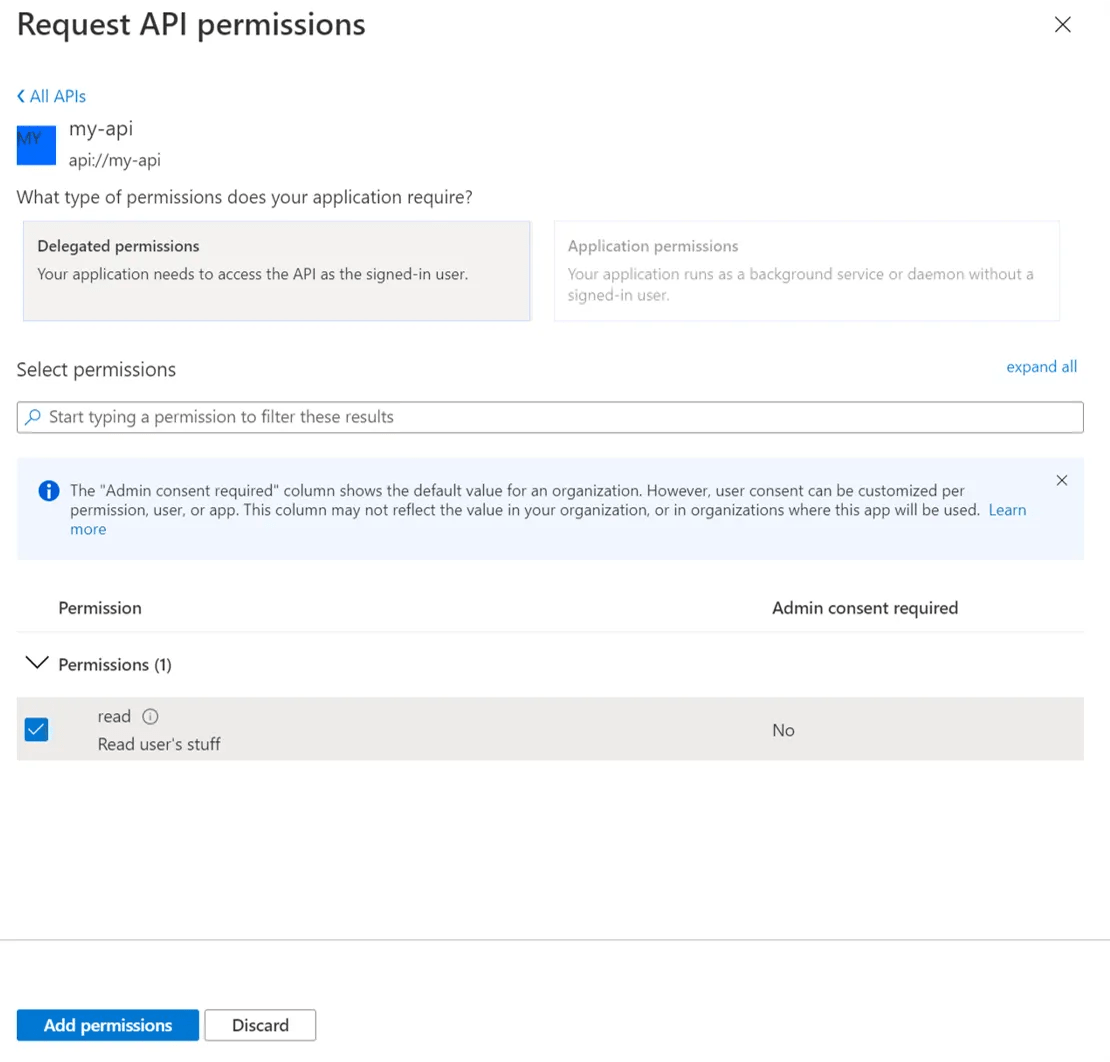Click the 'Permissions (1)' group label

coord(115,665)
